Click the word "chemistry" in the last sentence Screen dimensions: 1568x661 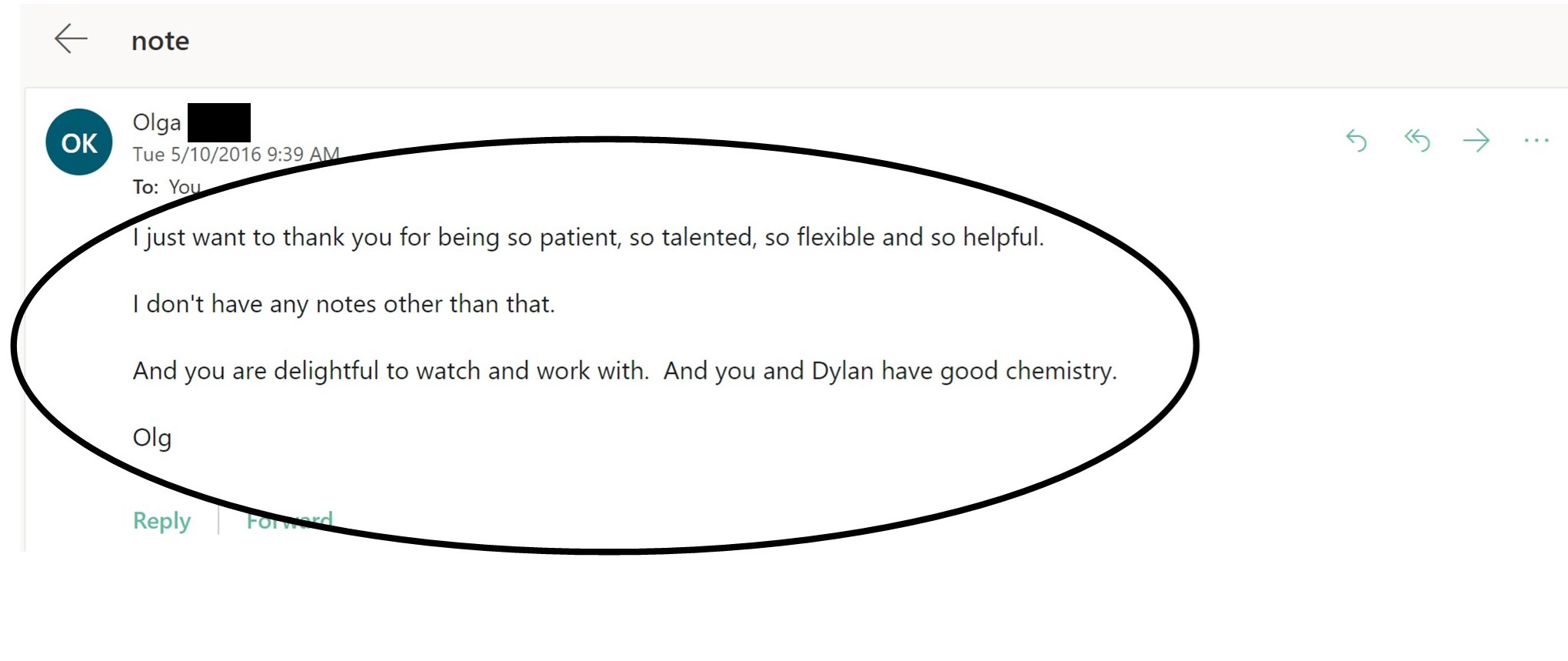1059,371
